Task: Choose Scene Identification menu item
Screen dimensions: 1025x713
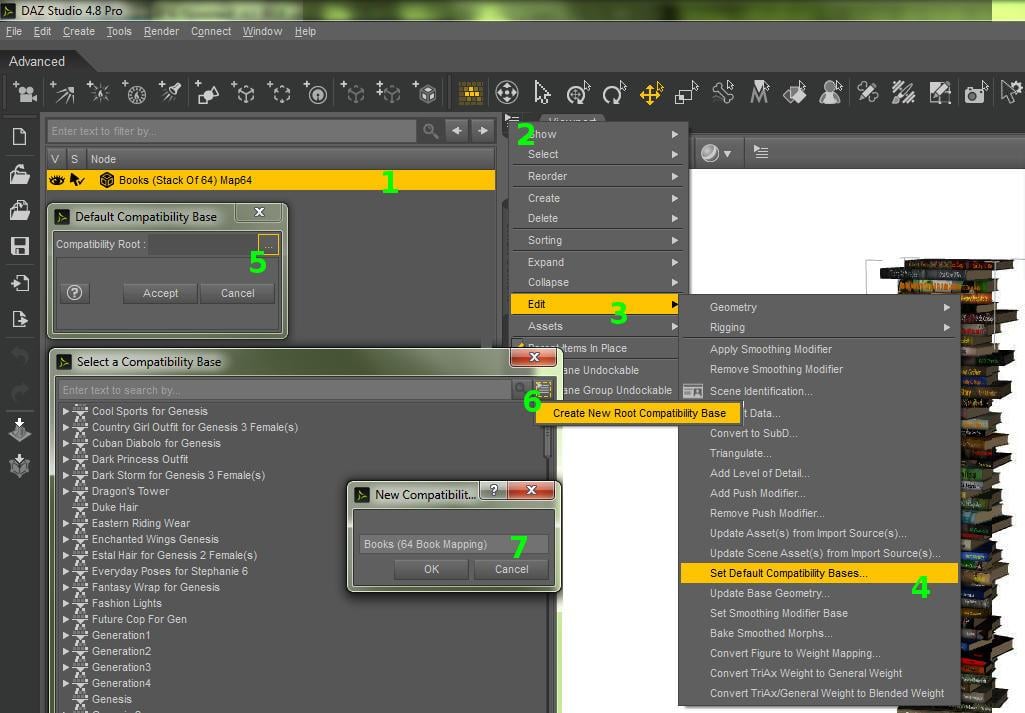Action: [x=820, y=391]
